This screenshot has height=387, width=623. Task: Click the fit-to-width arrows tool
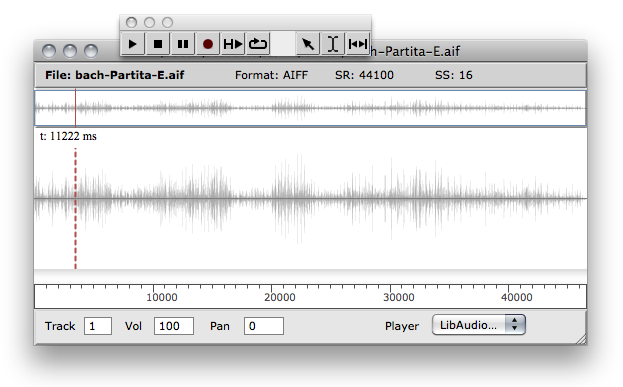(x=358, y=44)
